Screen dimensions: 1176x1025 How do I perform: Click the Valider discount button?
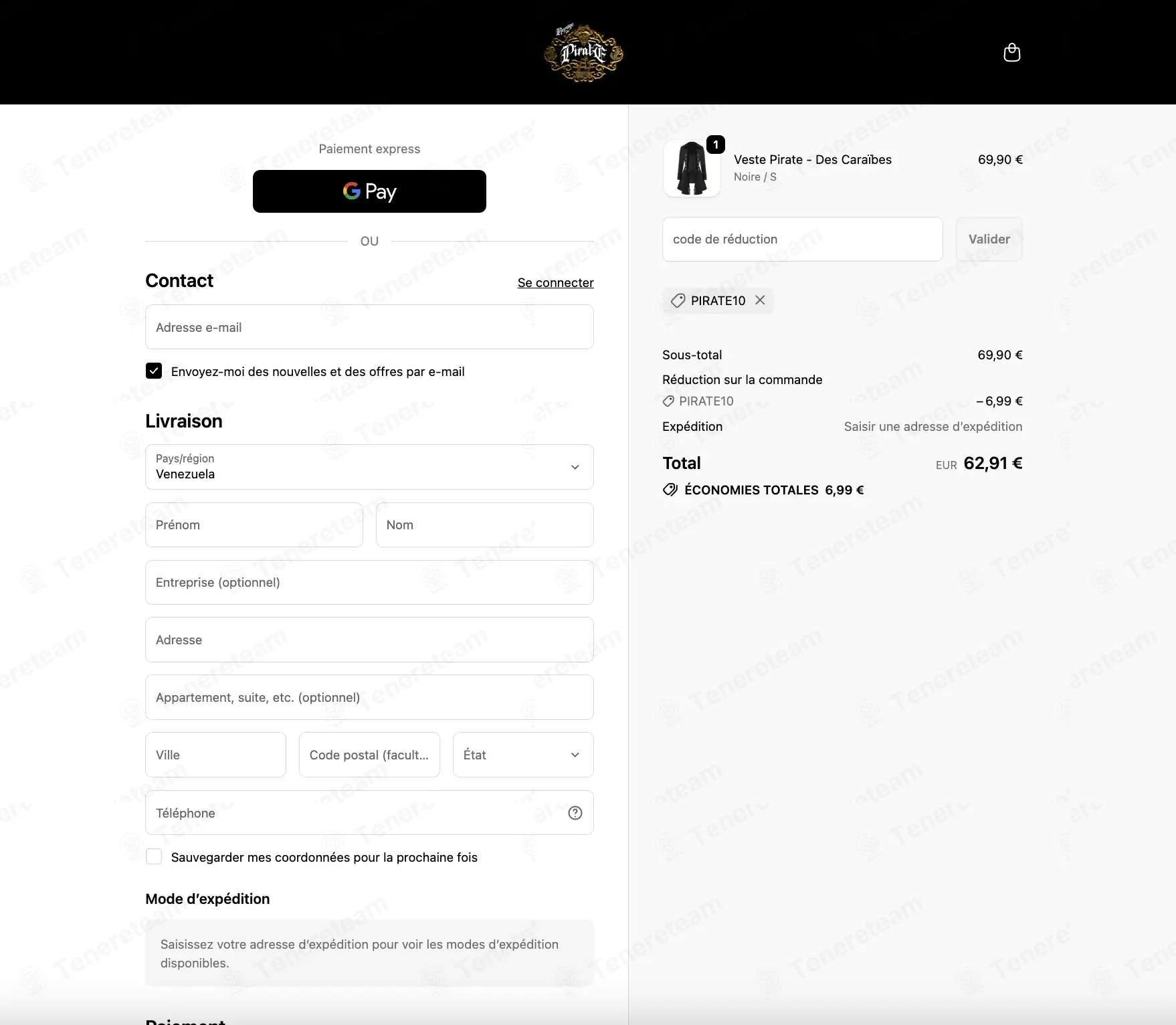coord(989,239)
